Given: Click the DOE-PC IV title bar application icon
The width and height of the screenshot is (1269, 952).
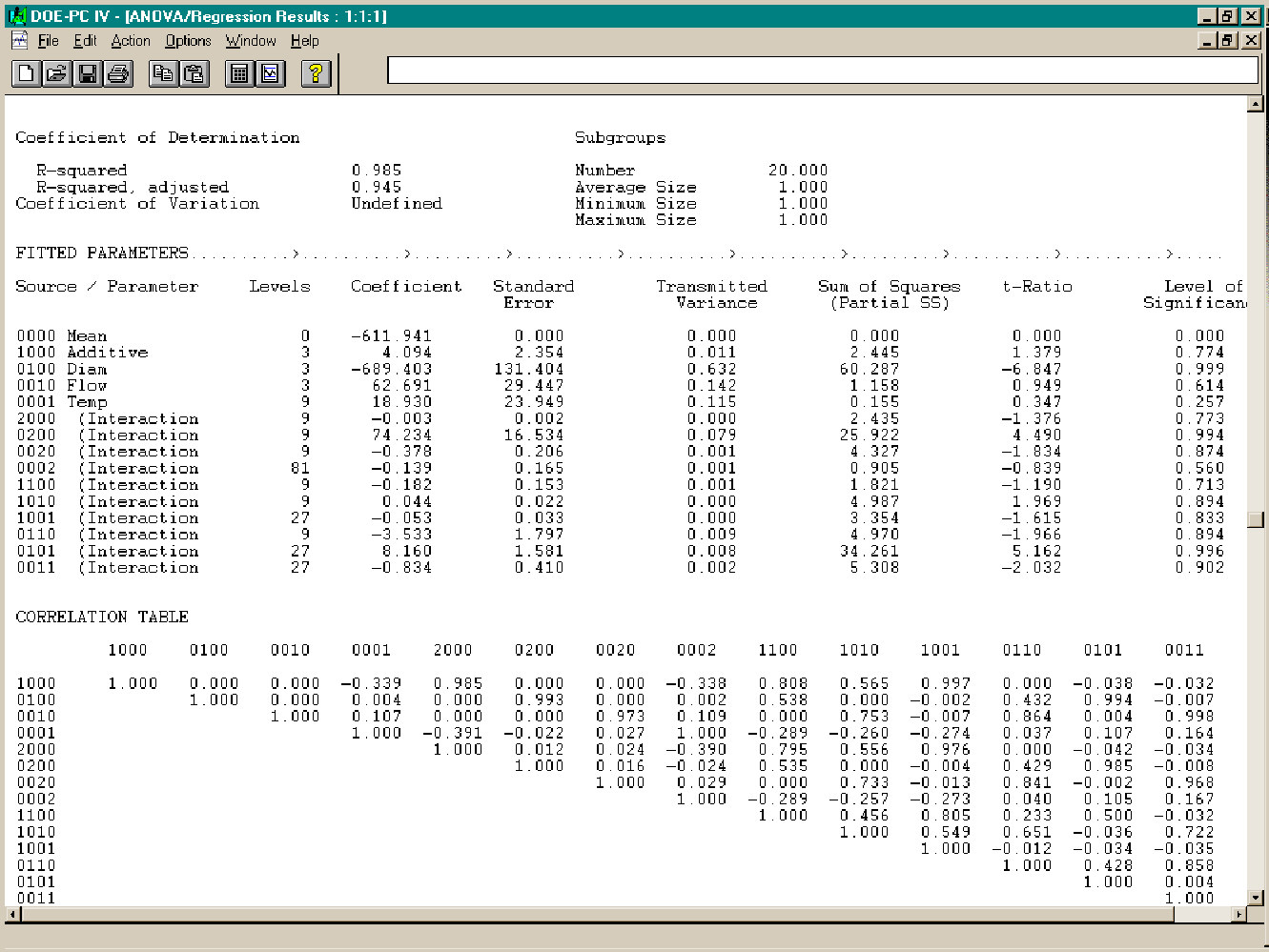Looking at the screenshot, I should (x=17, y=16).
